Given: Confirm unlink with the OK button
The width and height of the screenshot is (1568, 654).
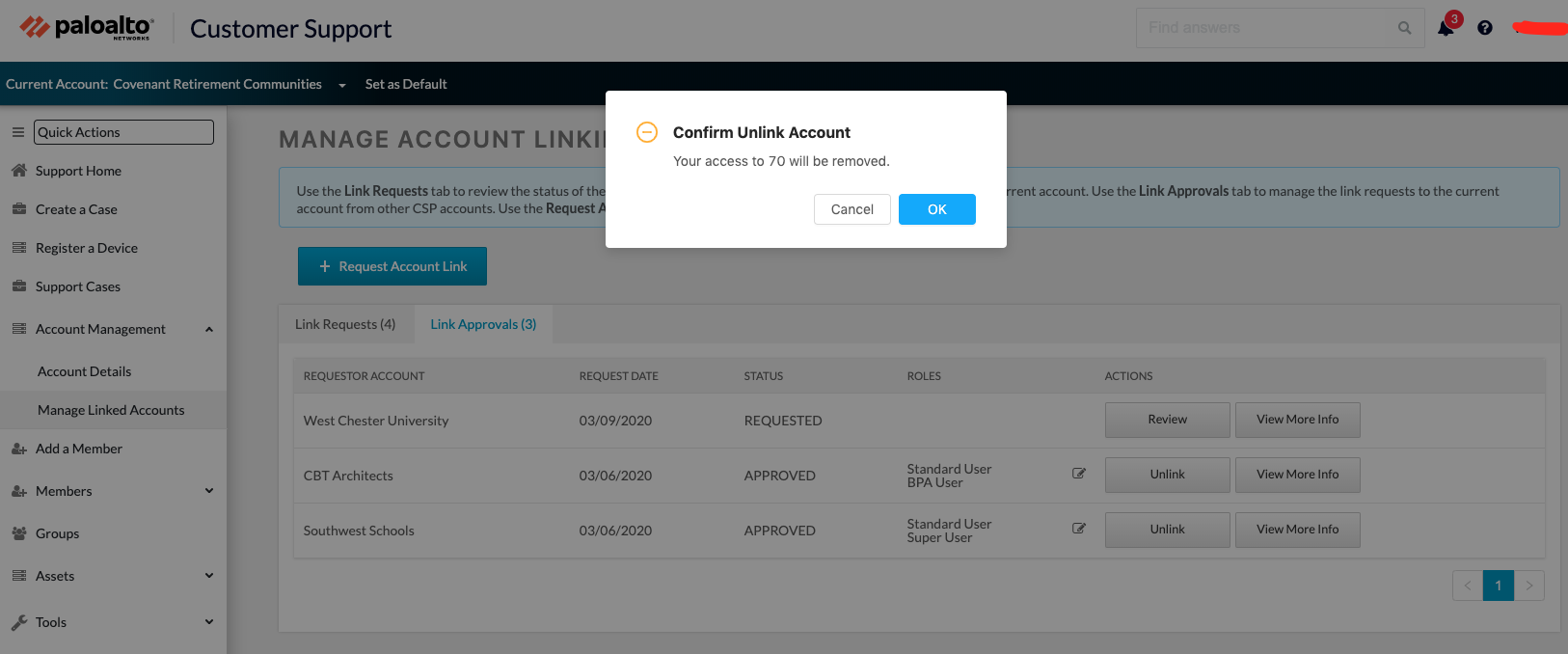Looking at the screenshot, I should 936,209.
